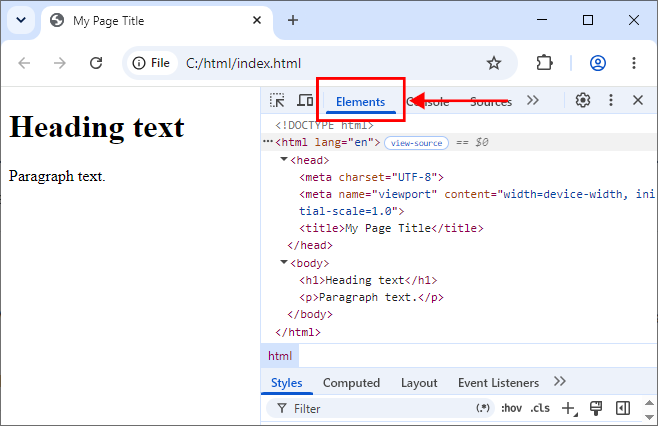Select the meta charset="UTF-8" node

click(371, 177)
